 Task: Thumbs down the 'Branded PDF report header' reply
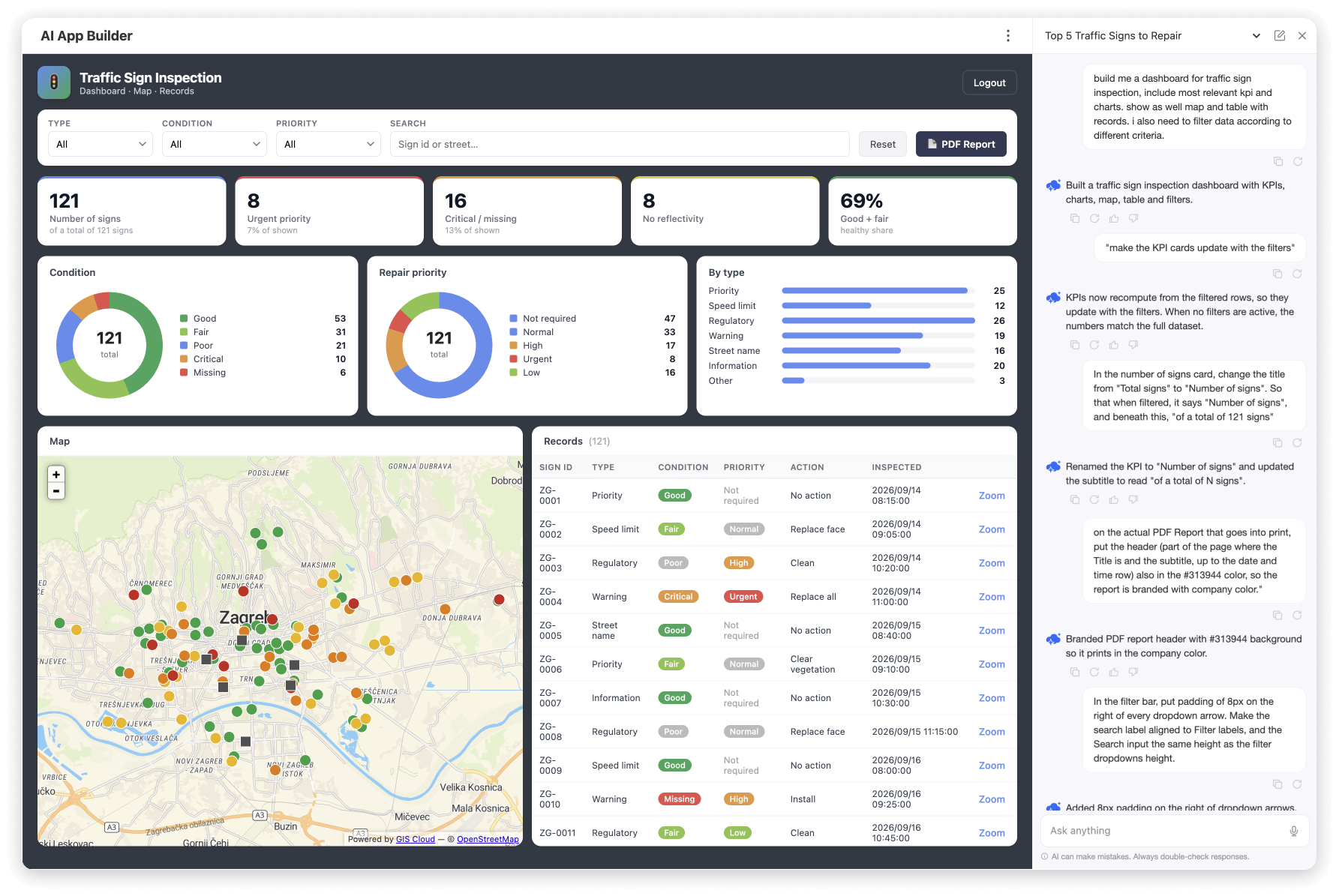1133,672
